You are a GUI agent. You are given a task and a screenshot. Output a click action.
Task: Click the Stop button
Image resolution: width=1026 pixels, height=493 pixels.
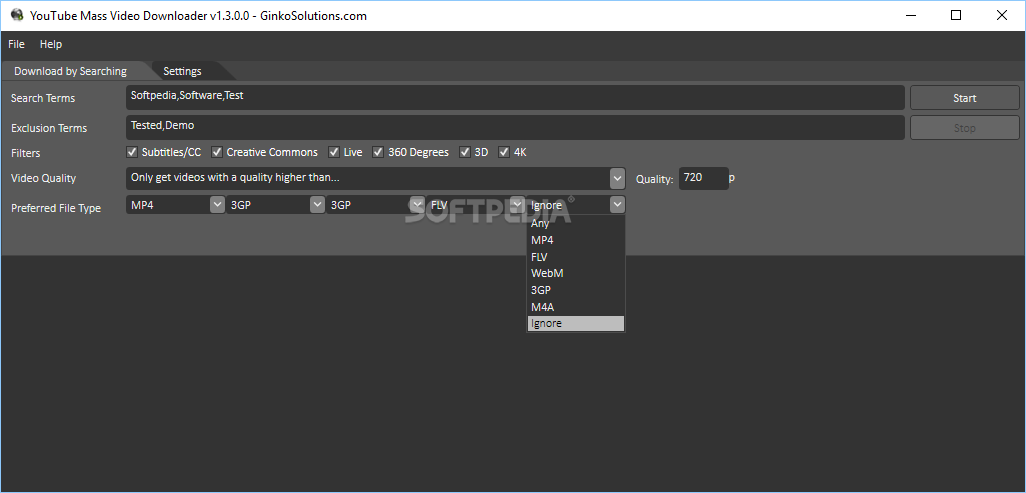pyautogui.click(x=964, y=128)
